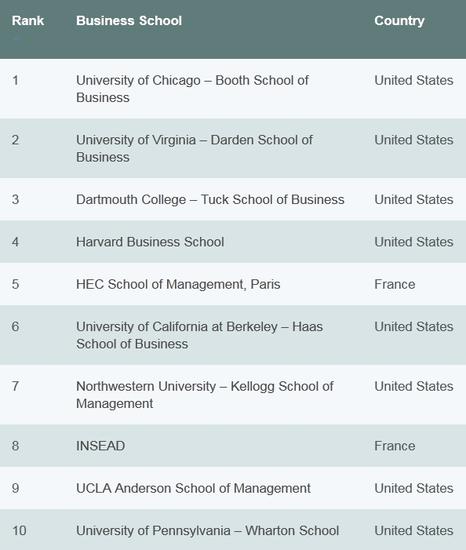The width and height of the screenshot is (466, 550).
Task: Click Dartmouth College Tuck School of Business
Action: [x=210, y=200]
